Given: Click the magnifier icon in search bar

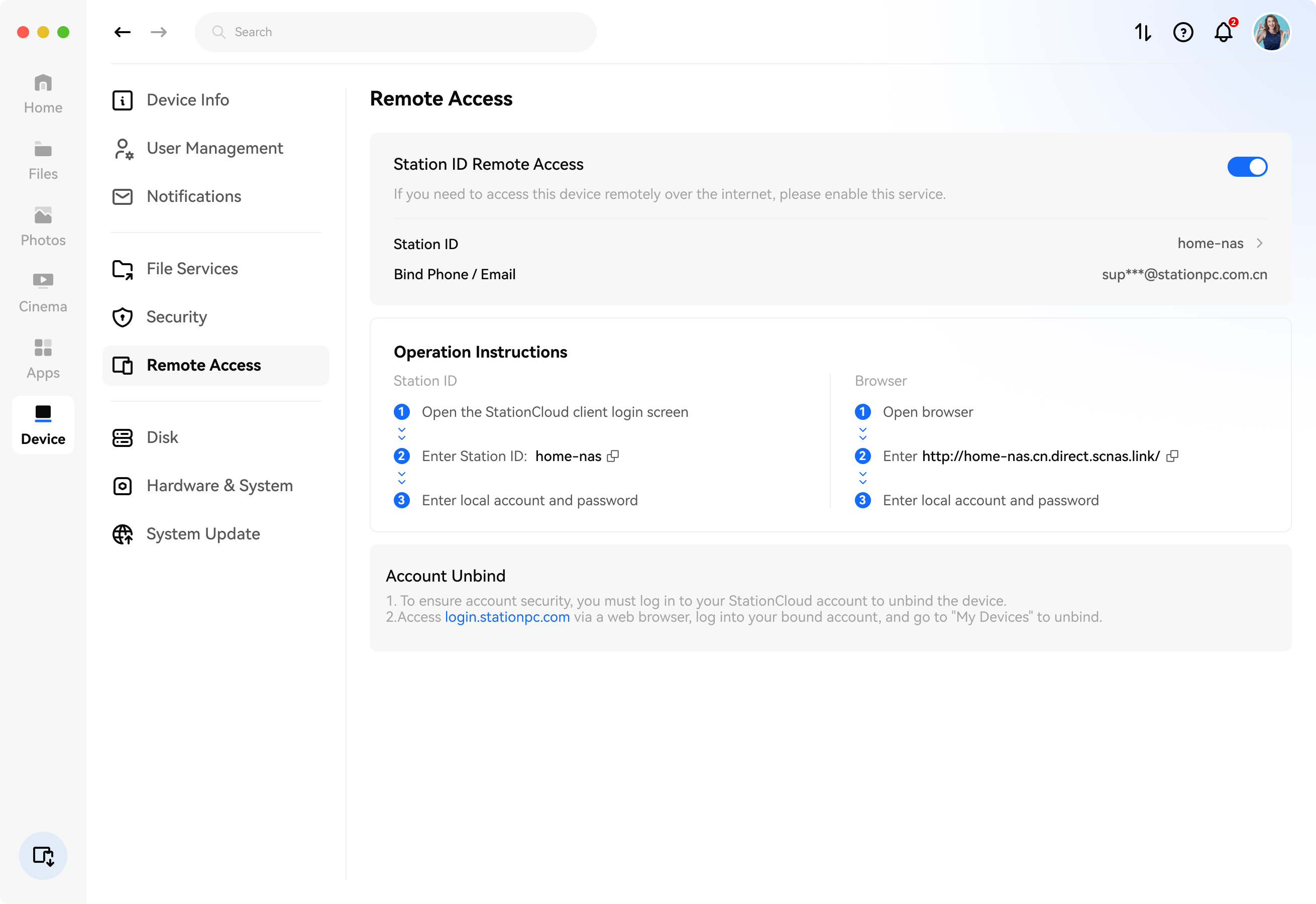Looking at the screenshot, I should (x=218, y=32).
